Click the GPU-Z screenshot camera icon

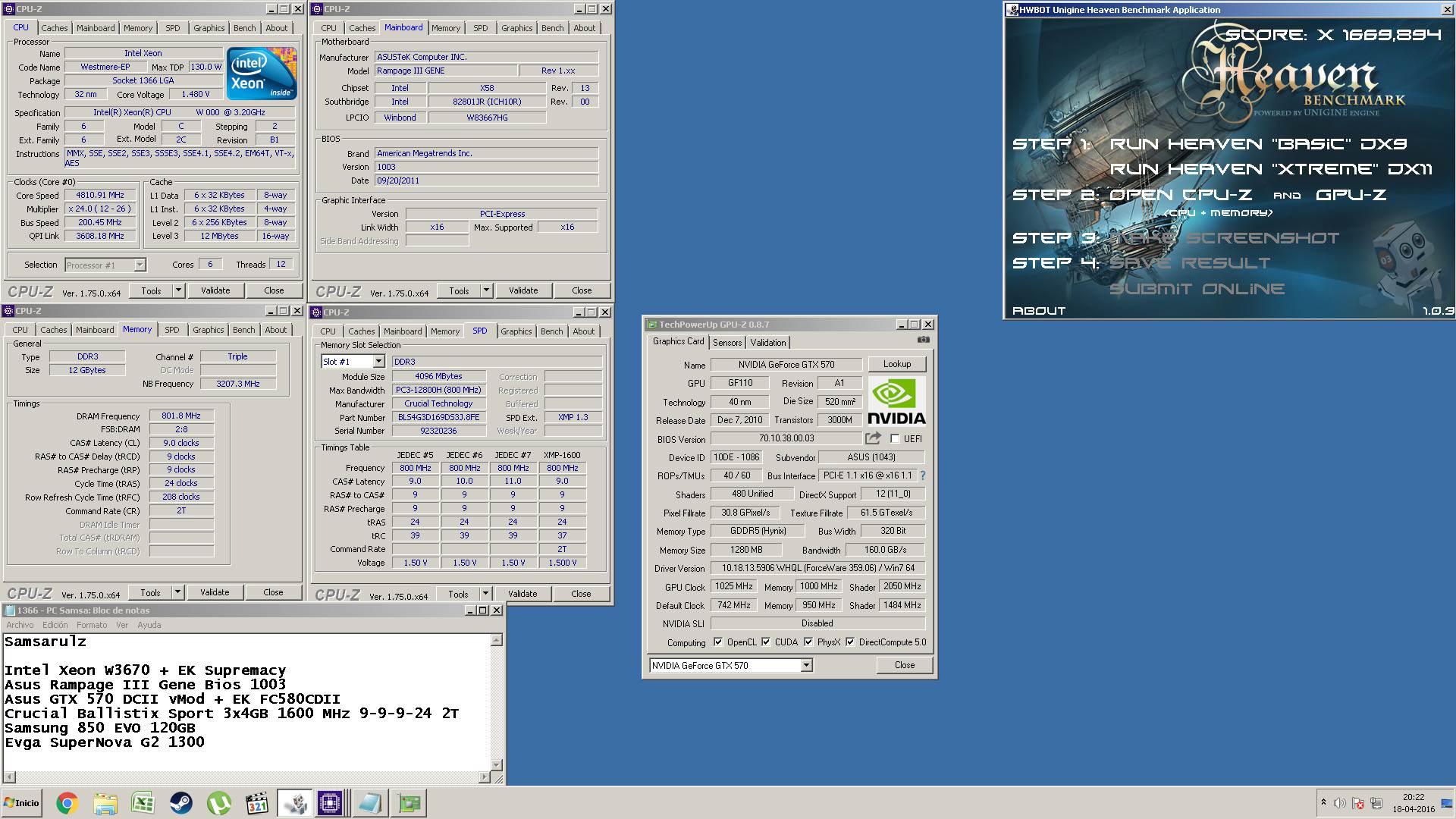click(923, 340)
